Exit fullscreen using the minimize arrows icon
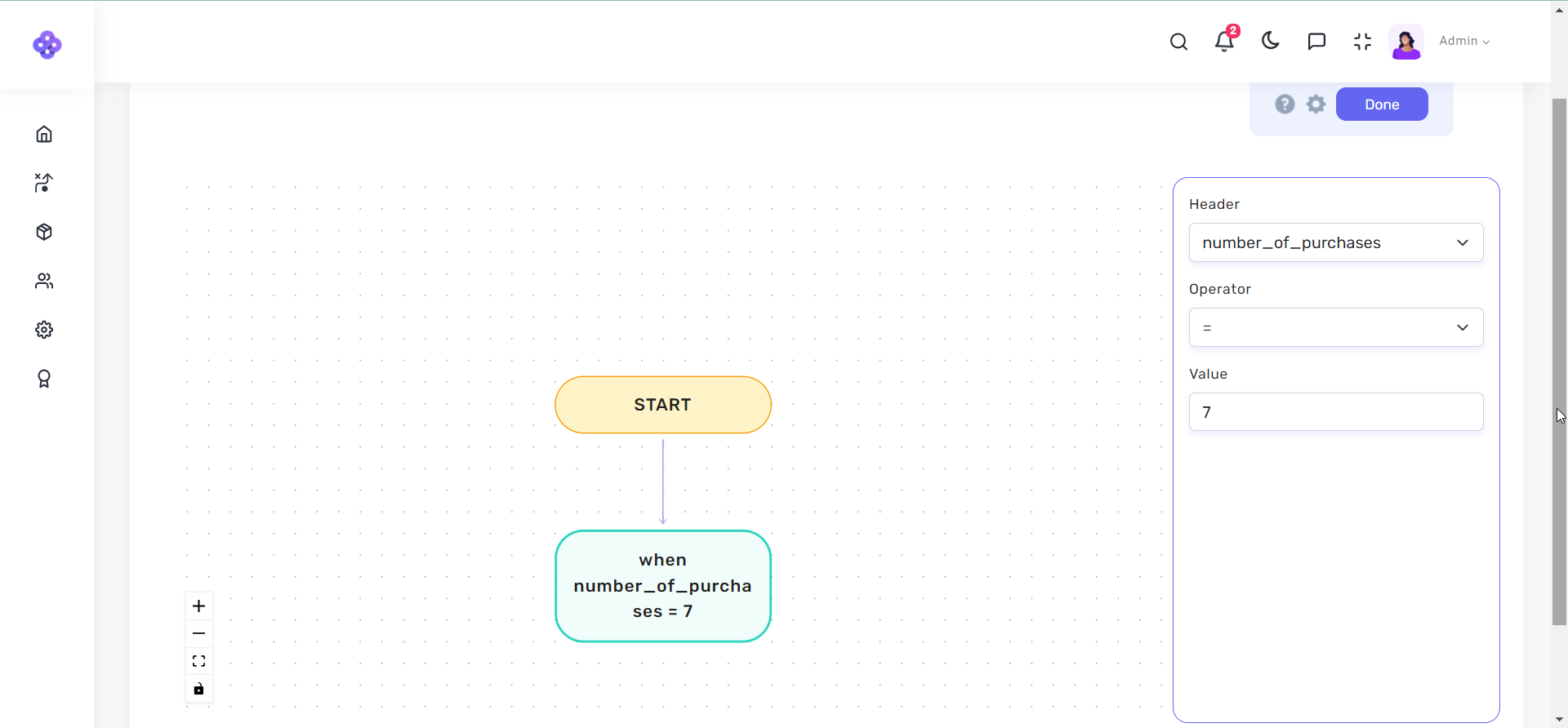This screenshot has height=728, width=1568. pos(1362,42)
